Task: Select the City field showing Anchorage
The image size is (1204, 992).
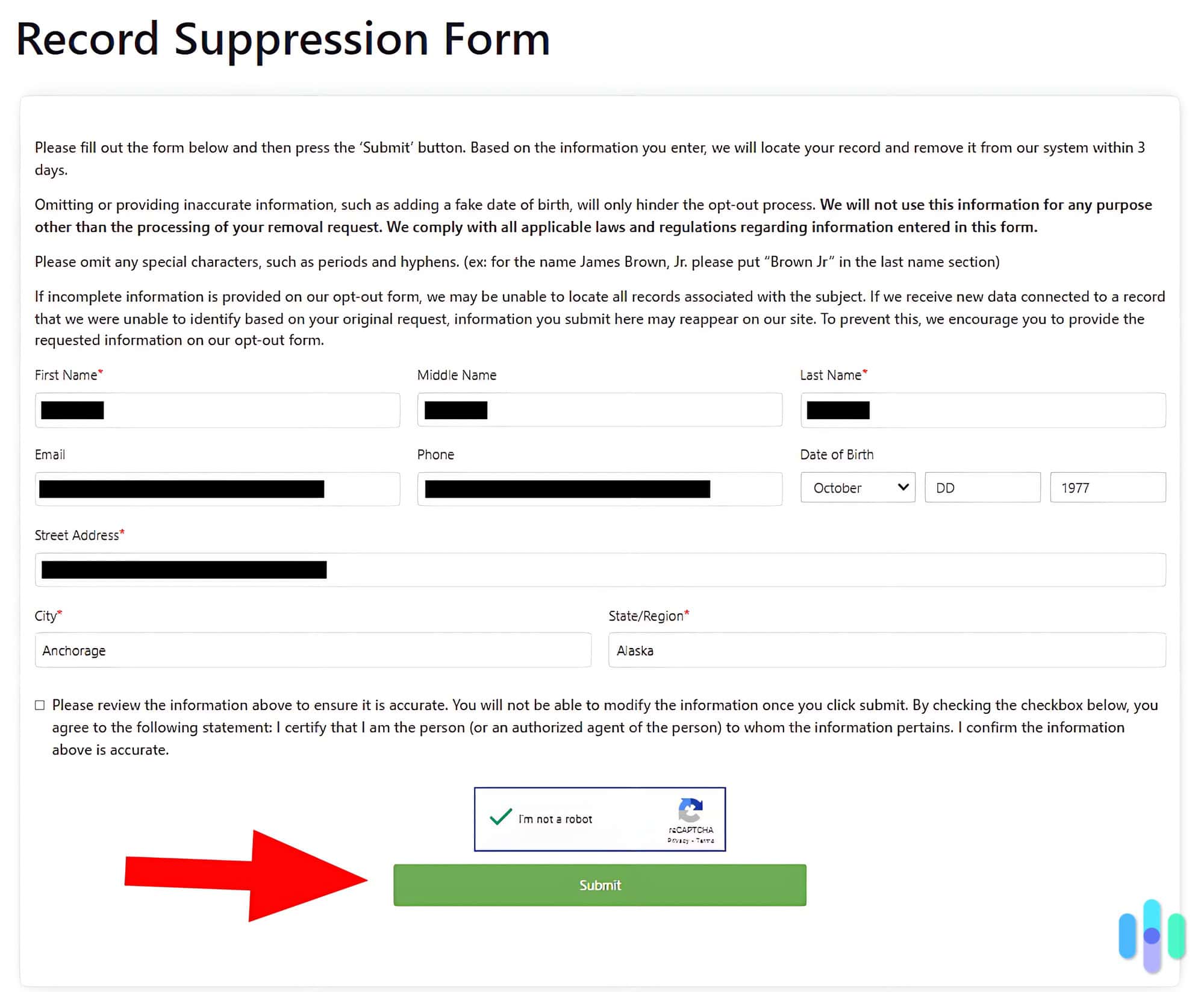Action: (312, 650)
